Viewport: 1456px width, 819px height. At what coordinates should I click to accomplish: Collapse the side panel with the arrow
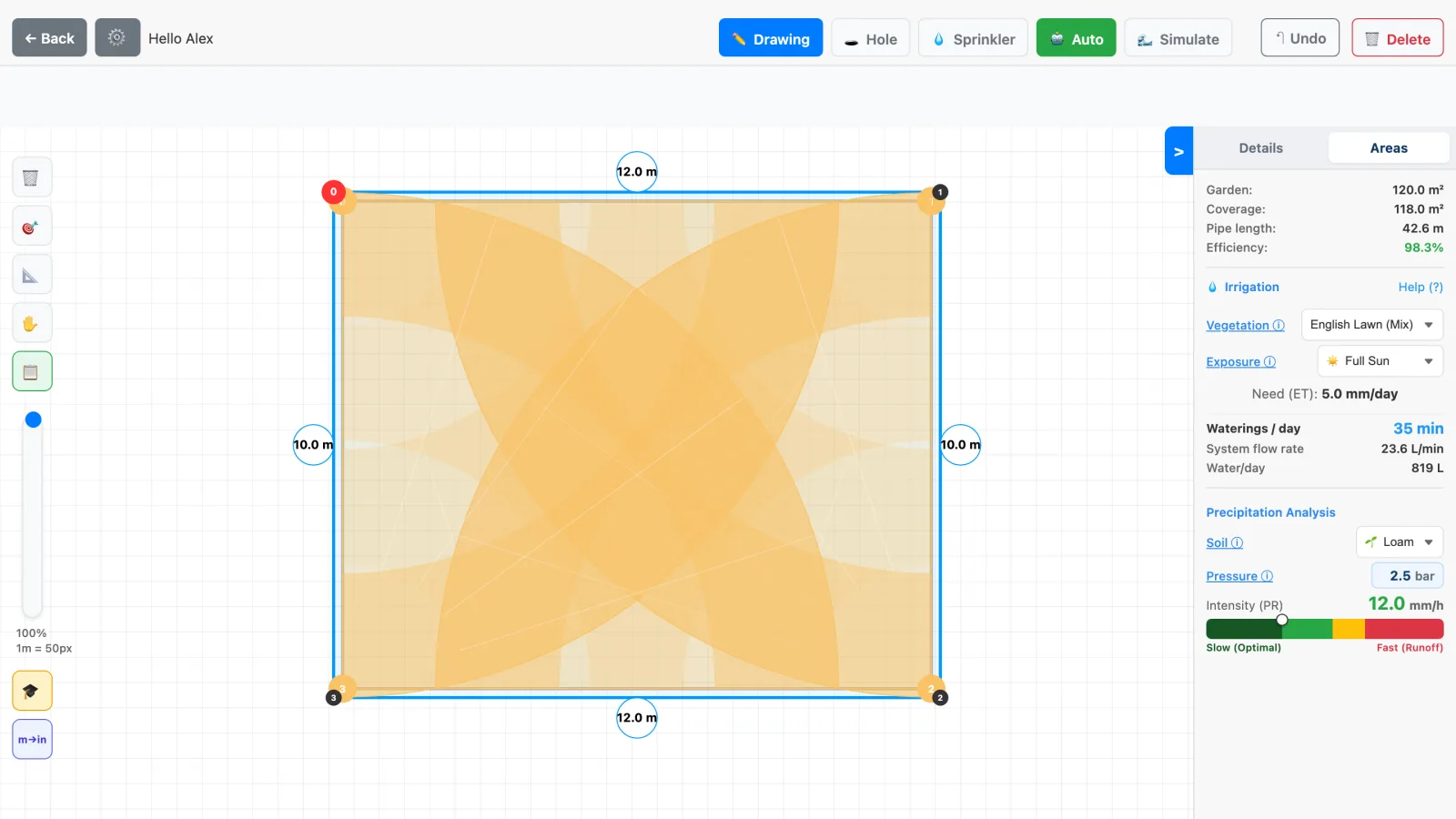(x=1178, y=151)
